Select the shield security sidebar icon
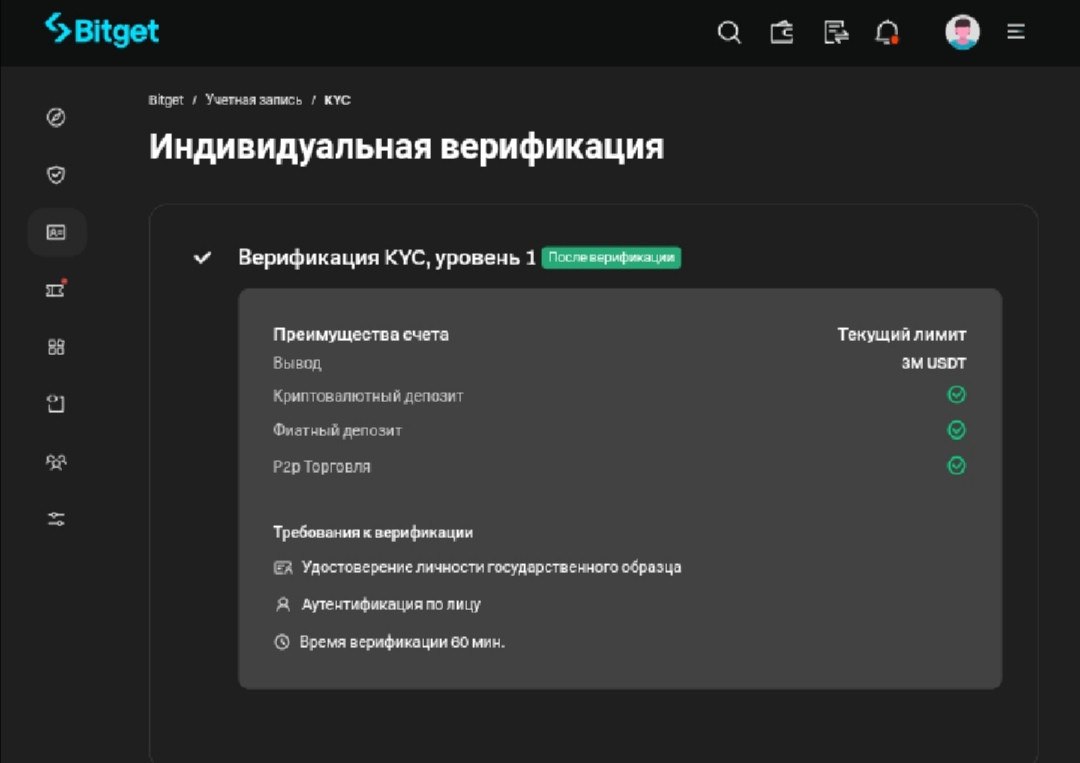This screenshot has height=763, width=1080. [57, 175]
